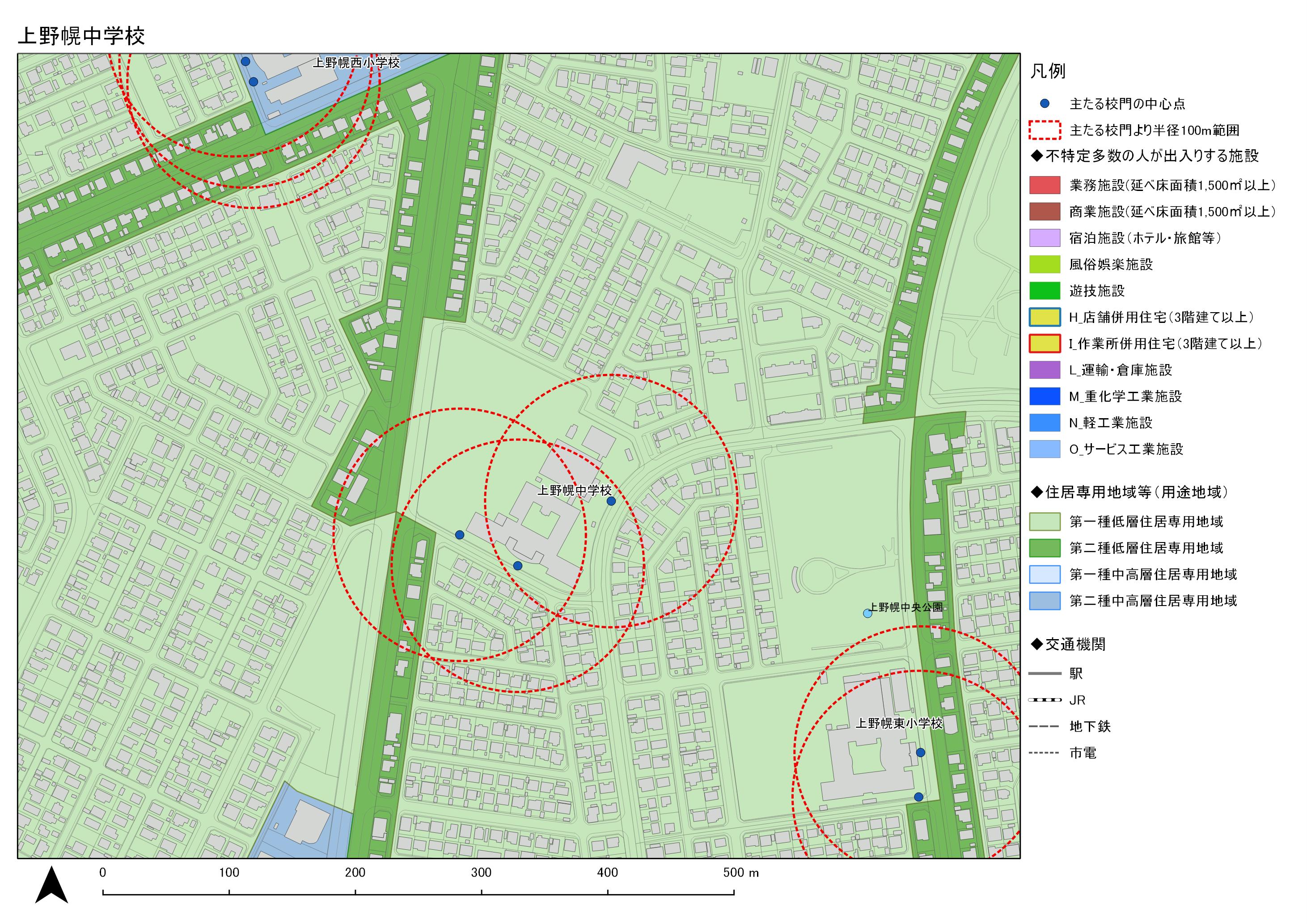1307x924 pixels.
Task: Click the 500 m scale bar label
Action: point(740,872)
